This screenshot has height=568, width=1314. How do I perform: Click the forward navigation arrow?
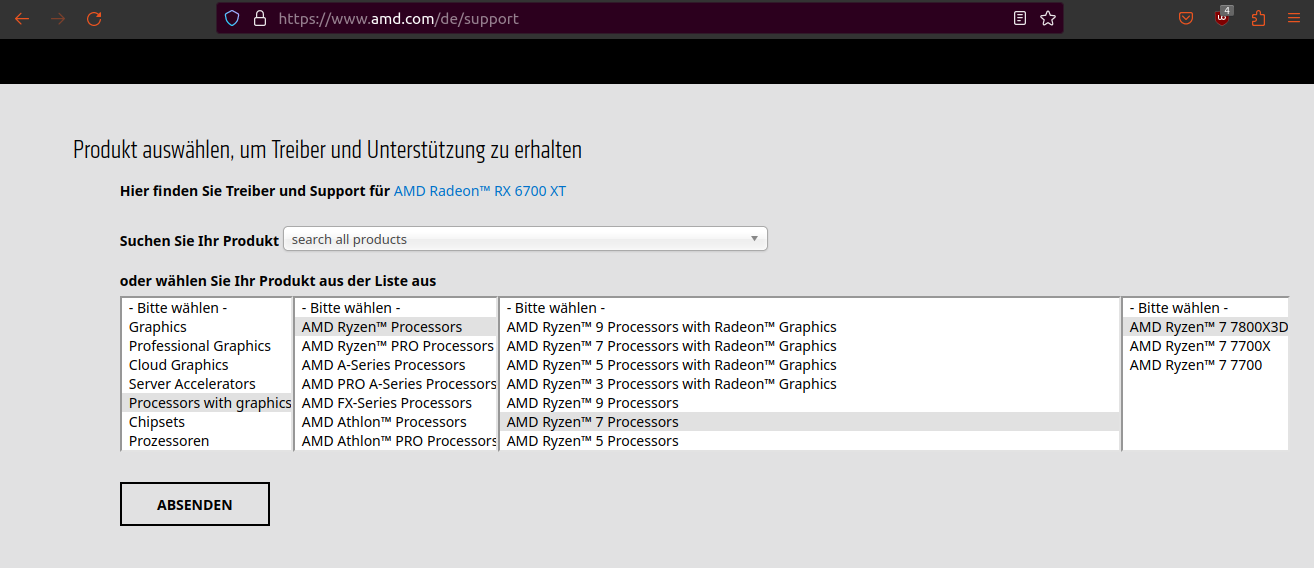pos(58,18)
